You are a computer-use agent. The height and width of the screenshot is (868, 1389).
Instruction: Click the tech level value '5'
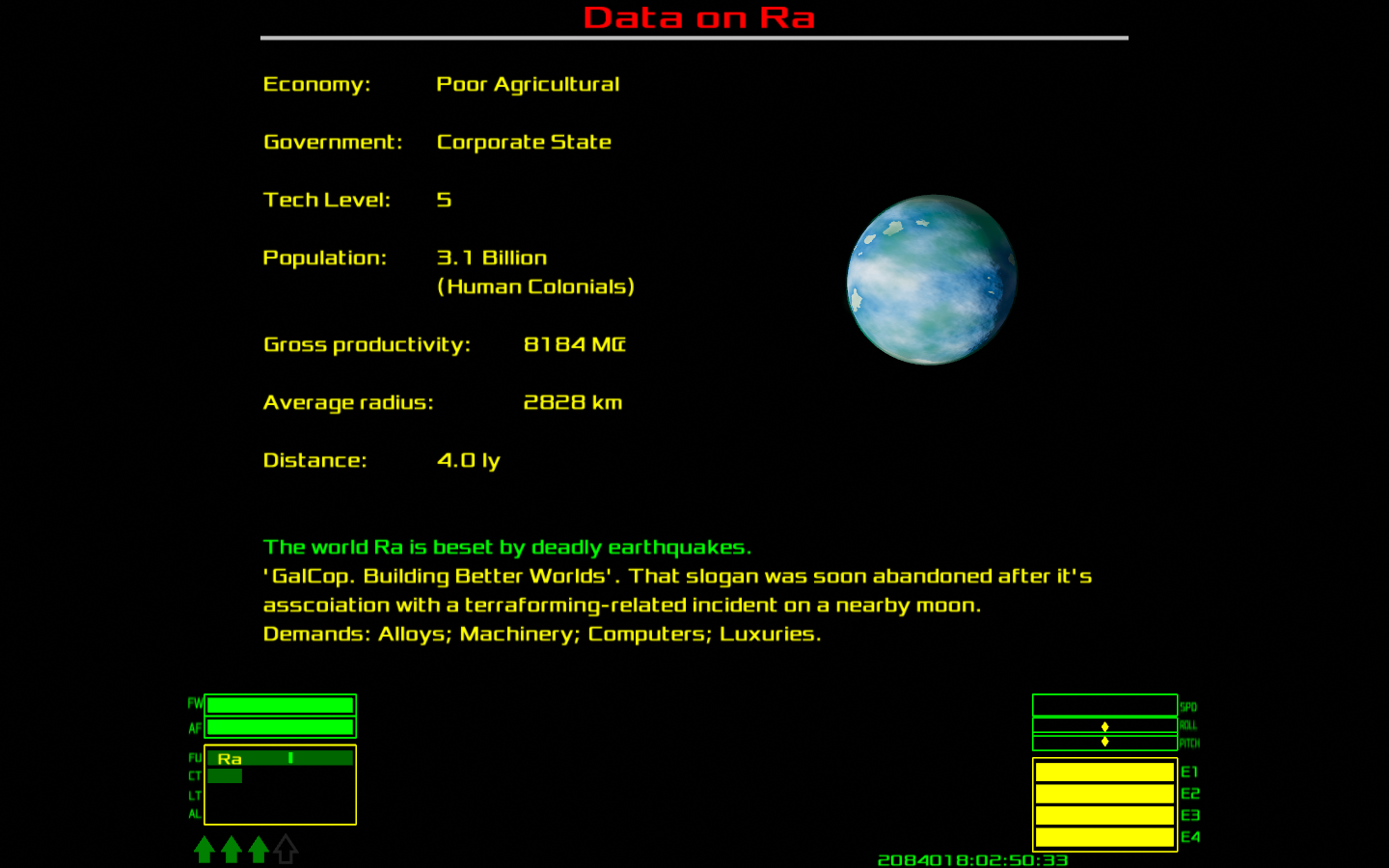coord(444,200)
